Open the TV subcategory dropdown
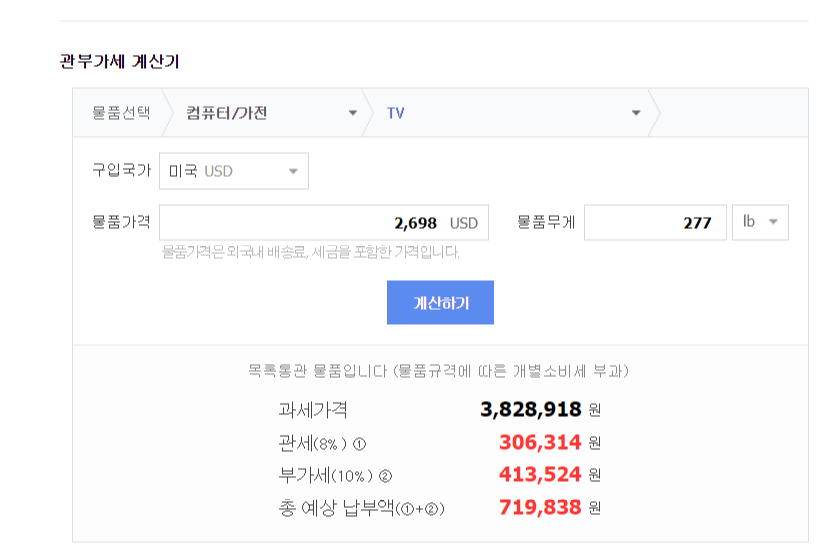Screen dimensions: 830x554 [x=510, y=113]
